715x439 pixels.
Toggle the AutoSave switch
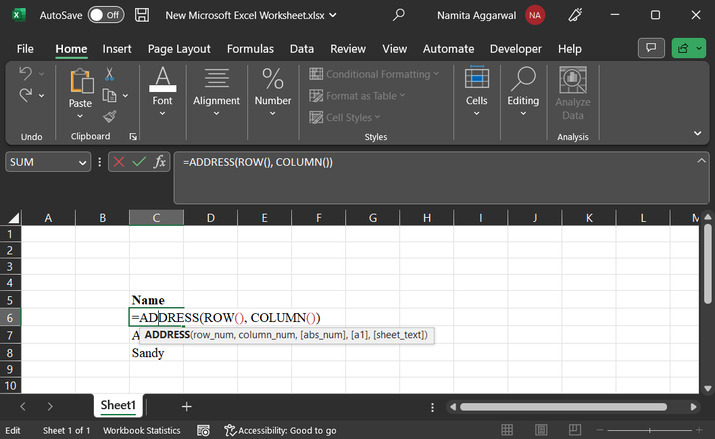105,15
